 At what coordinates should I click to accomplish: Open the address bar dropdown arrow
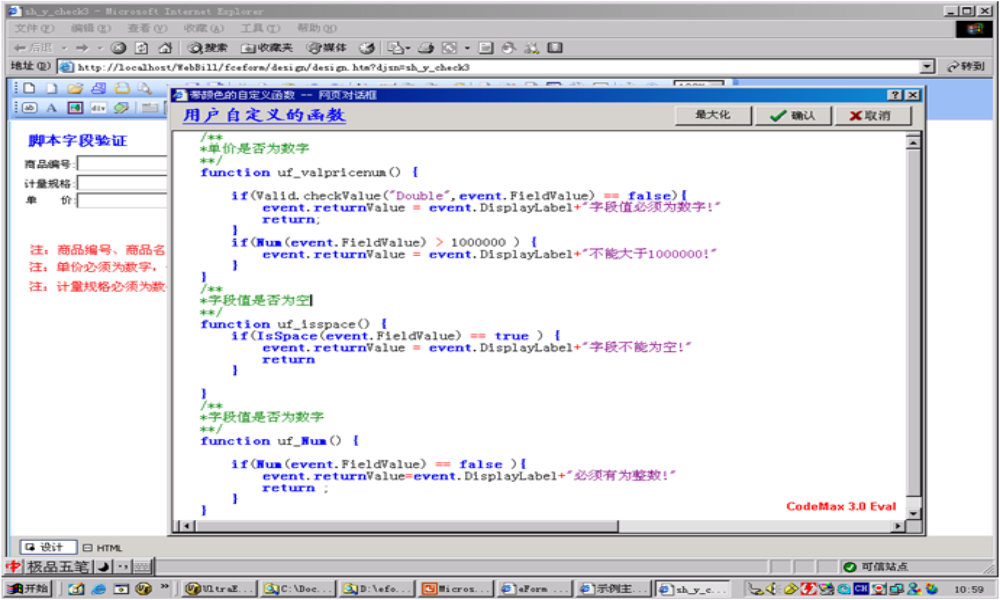click(927, 67)
